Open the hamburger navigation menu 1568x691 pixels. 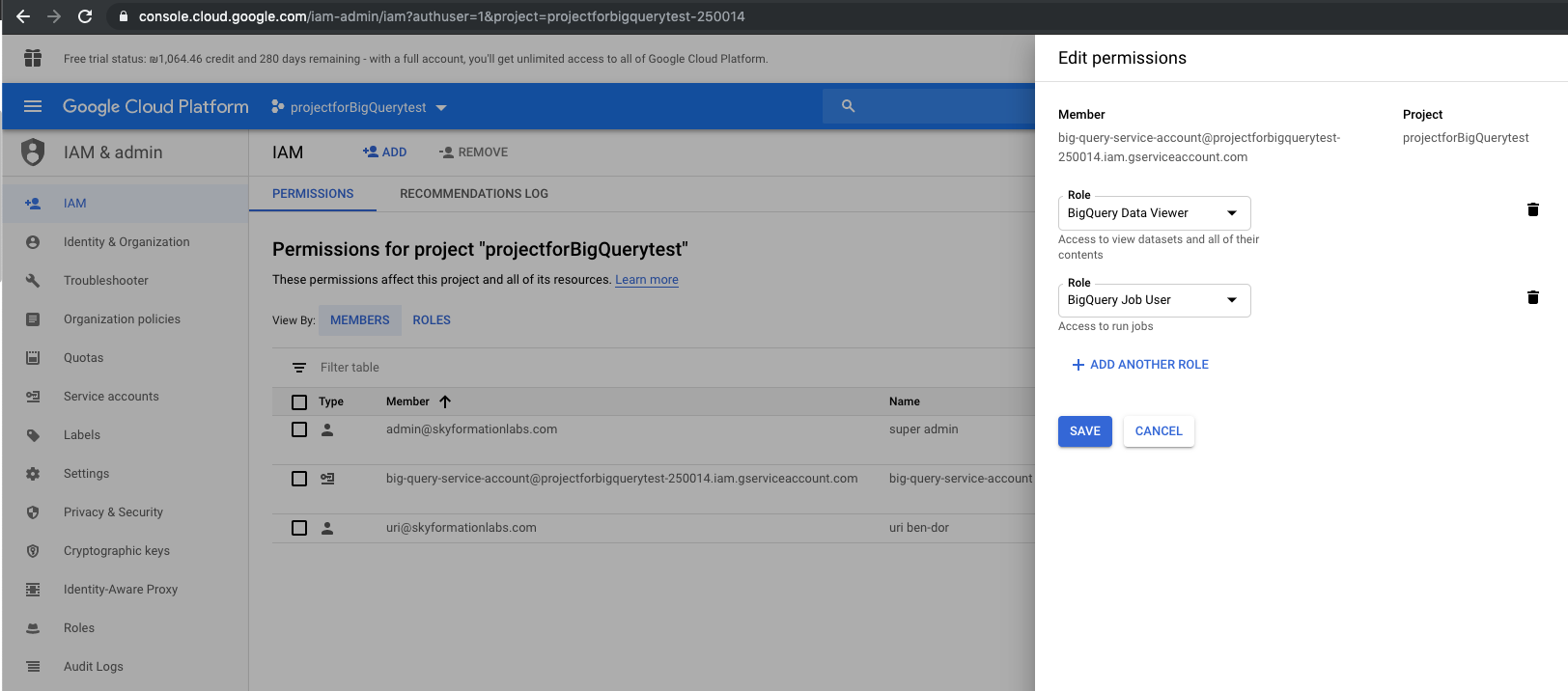[33, 106]
